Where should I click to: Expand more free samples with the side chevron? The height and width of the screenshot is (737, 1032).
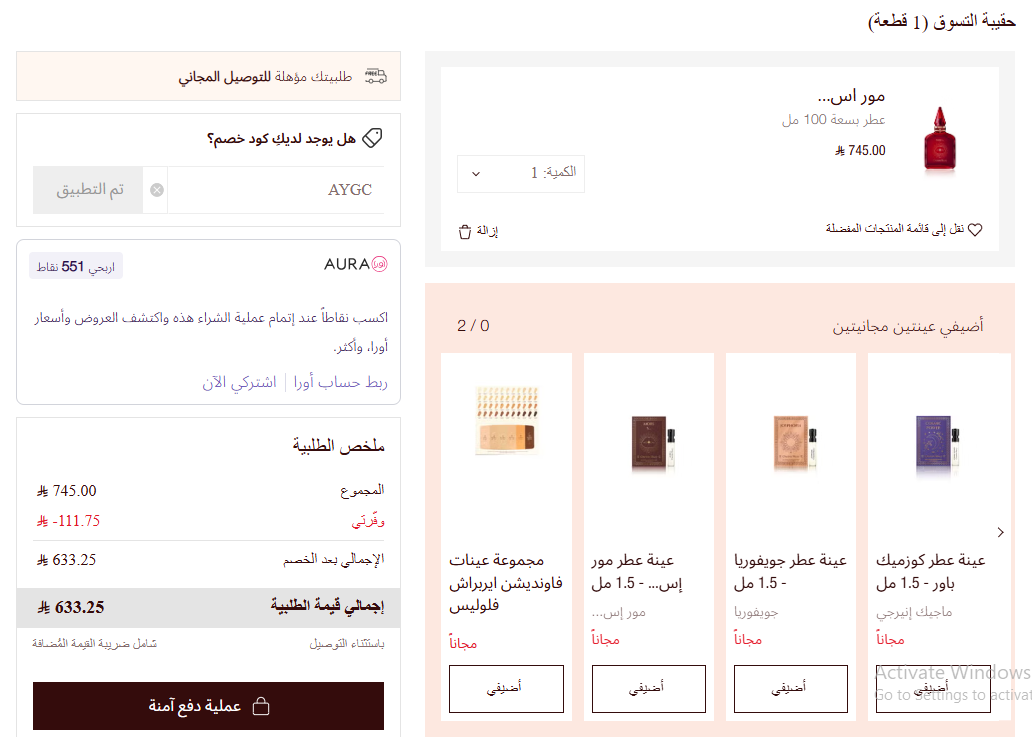pos(999,533)
